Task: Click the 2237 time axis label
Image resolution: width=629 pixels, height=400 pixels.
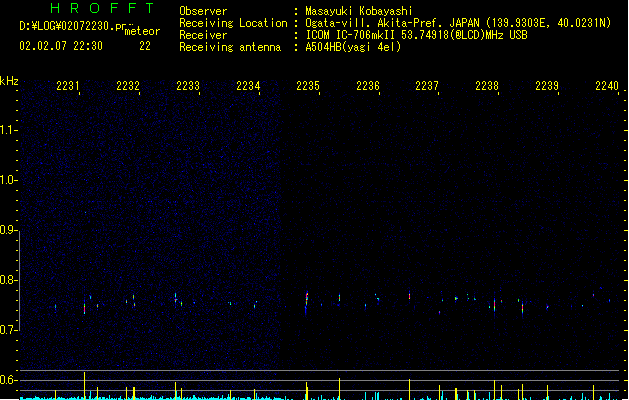Action: (x=427, y=85)
